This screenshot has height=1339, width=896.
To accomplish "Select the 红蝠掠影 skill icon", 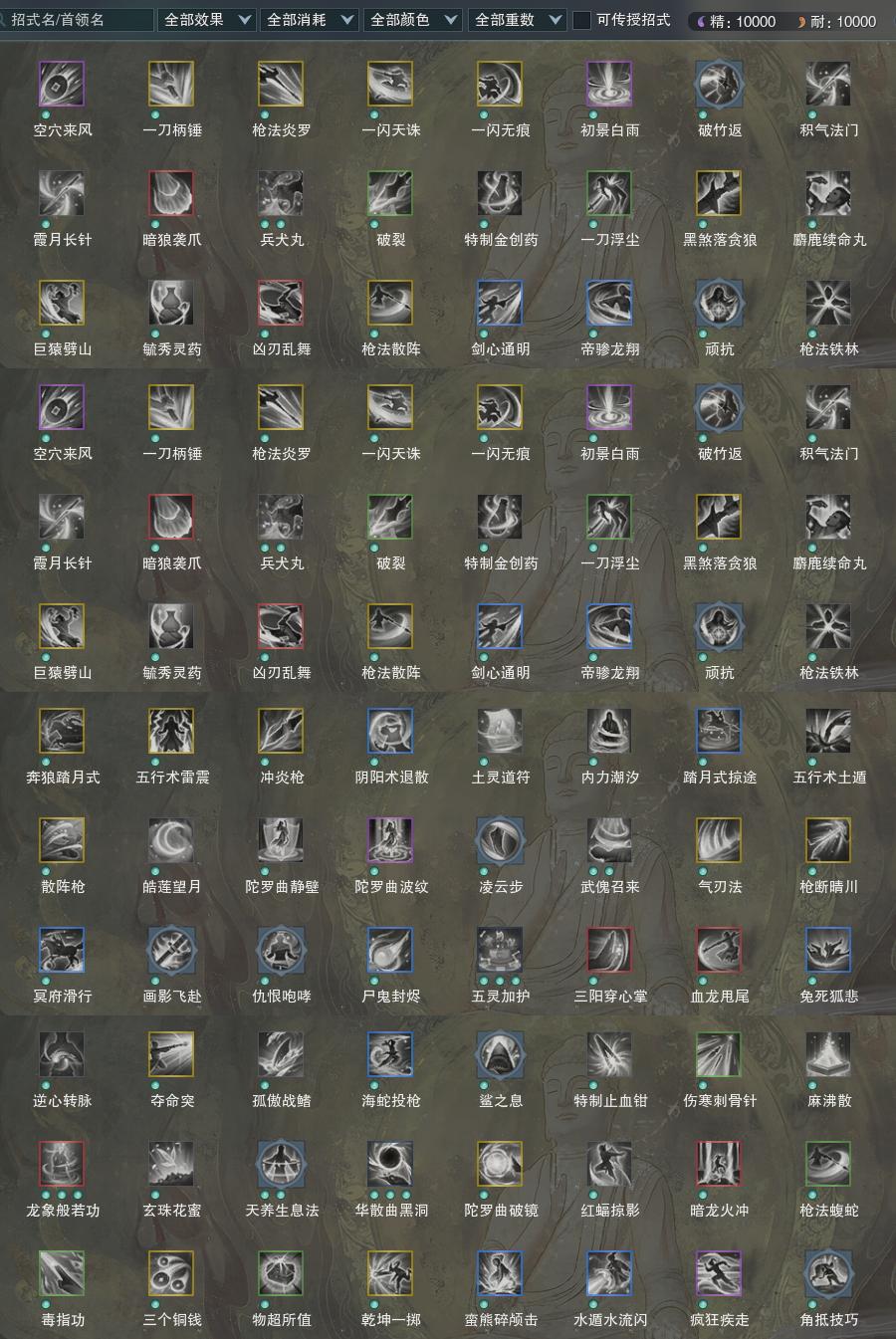I will [x=609, y=1164].
